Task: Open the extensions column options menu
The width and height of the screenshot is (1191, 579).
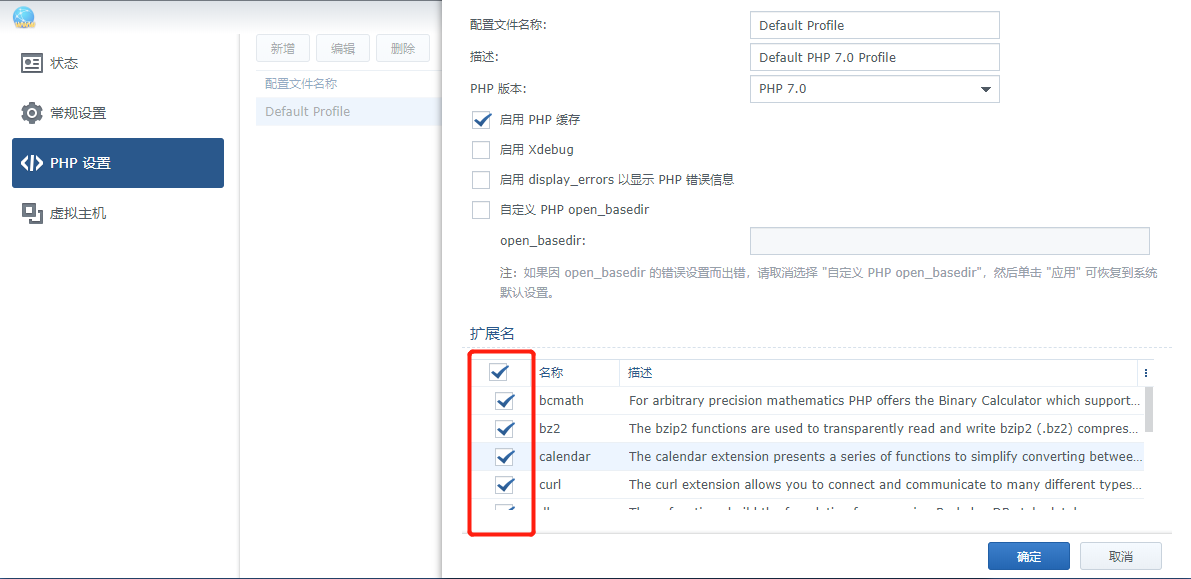Action: (x=1145, y=372)
